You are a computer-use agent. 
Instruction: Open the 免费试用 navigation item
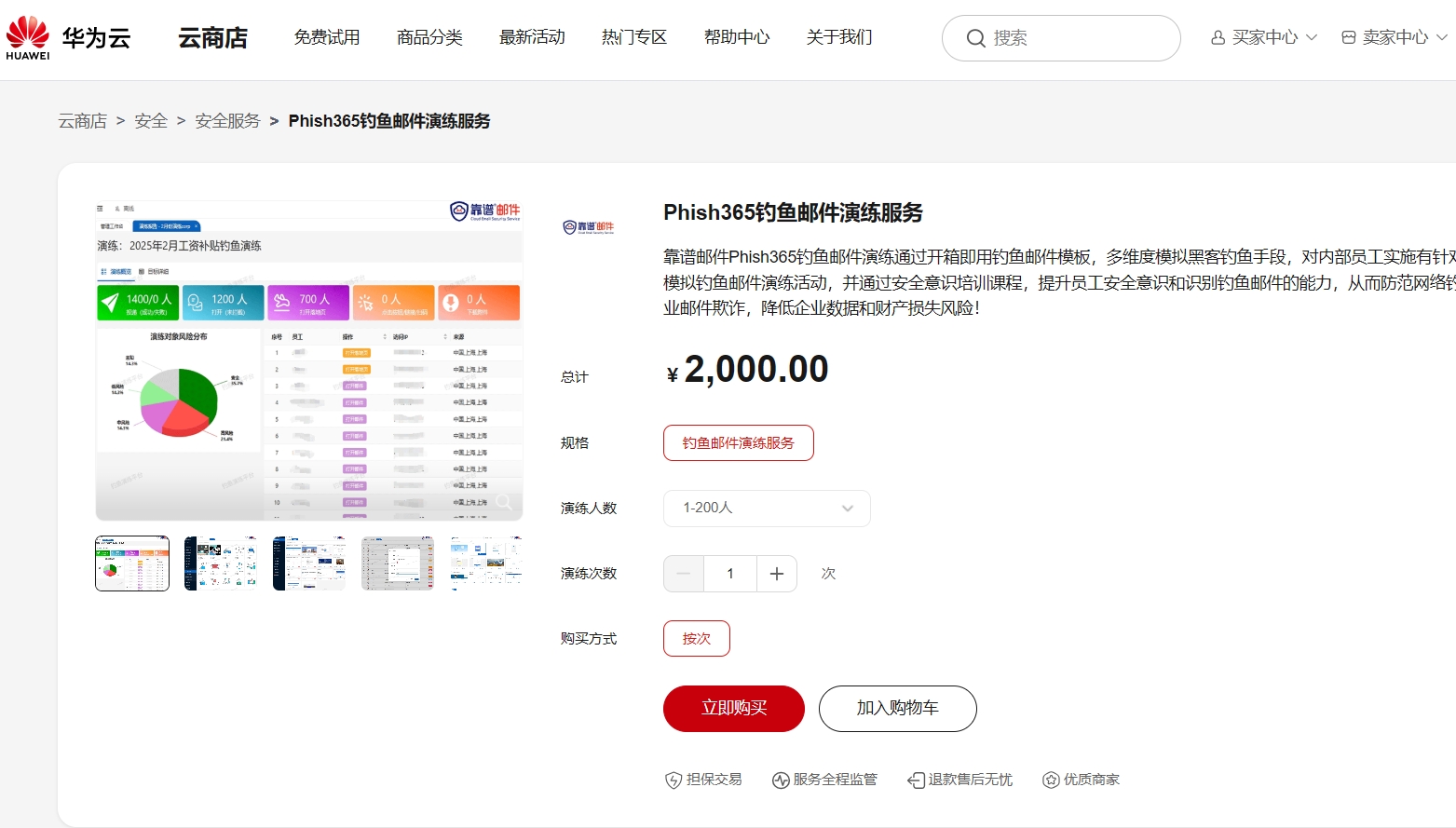[327, 37]
